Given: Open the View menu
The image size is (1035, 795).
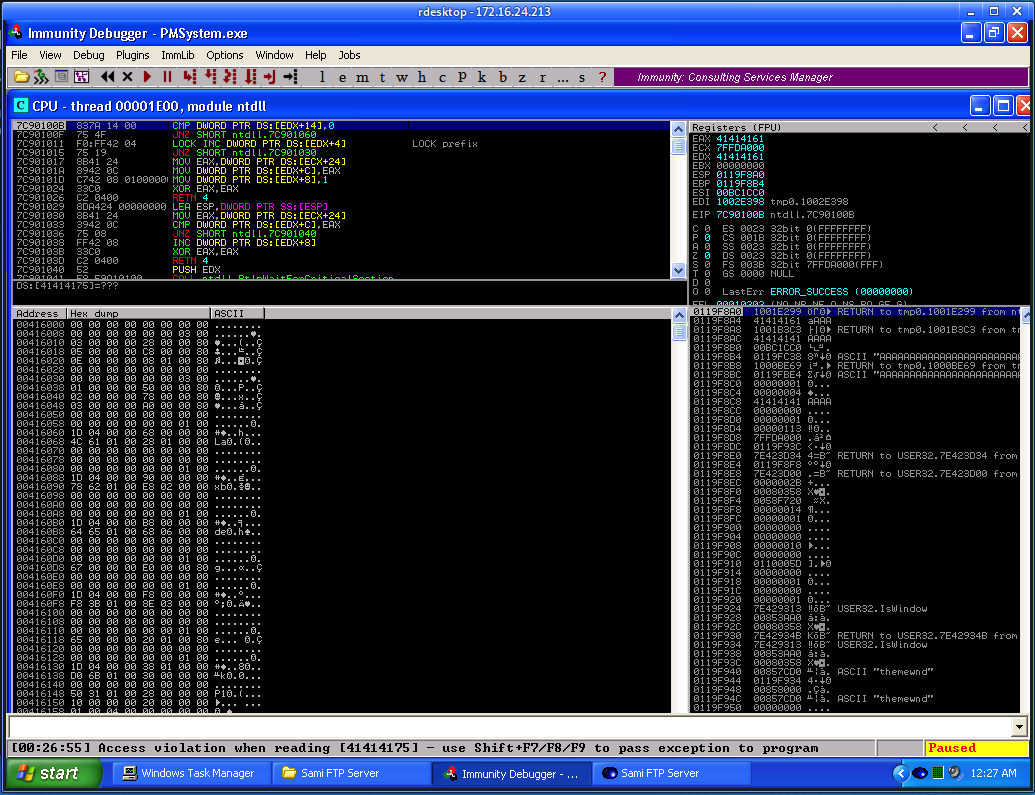Looking at the screenshot, I should coord(50,55).
